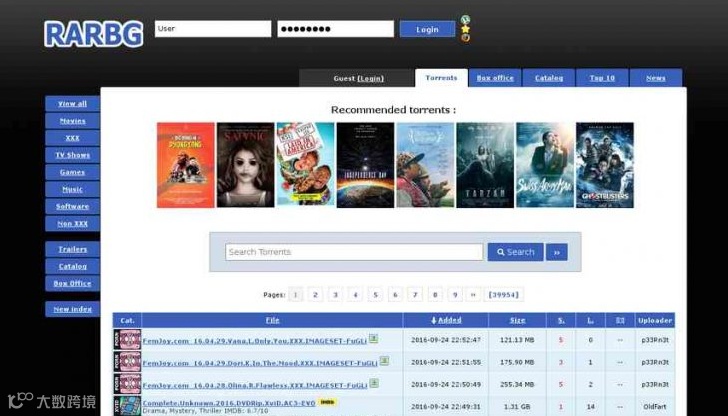Open the FemJoy Vana.L.Only.You torrent link
The width and height of the screenshot is (728, 416).
point(254,341)
